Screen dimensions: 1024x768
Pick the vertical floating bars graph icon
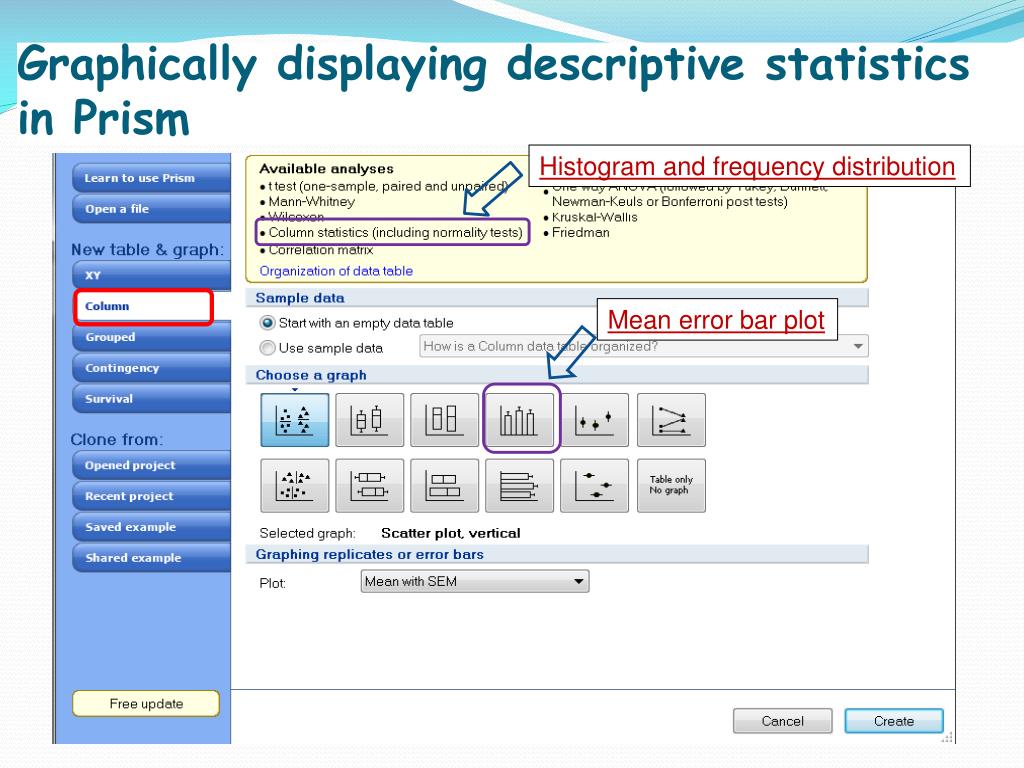(445, 420)
